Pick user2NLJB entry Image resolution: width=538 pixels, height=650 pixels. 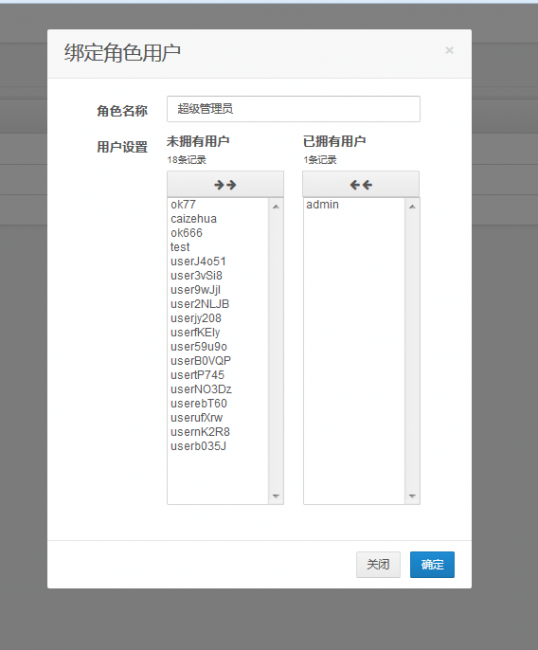pos(218,304)
